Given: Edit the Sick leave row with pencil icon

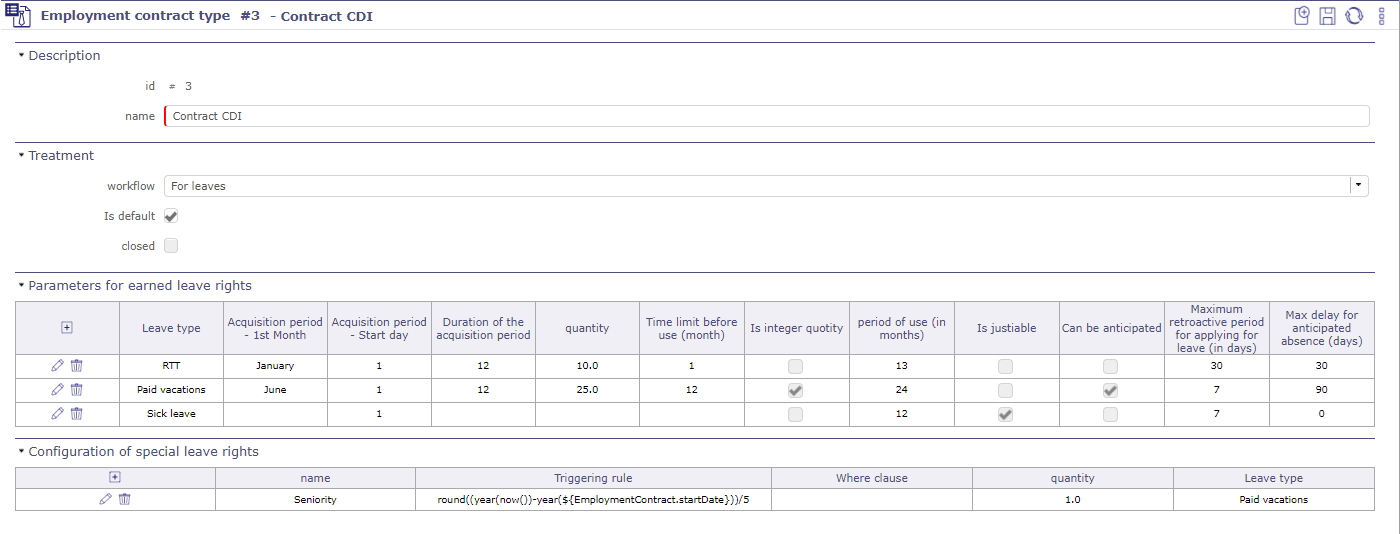Looking at the screenshot, I should click(x=57, y=414).
